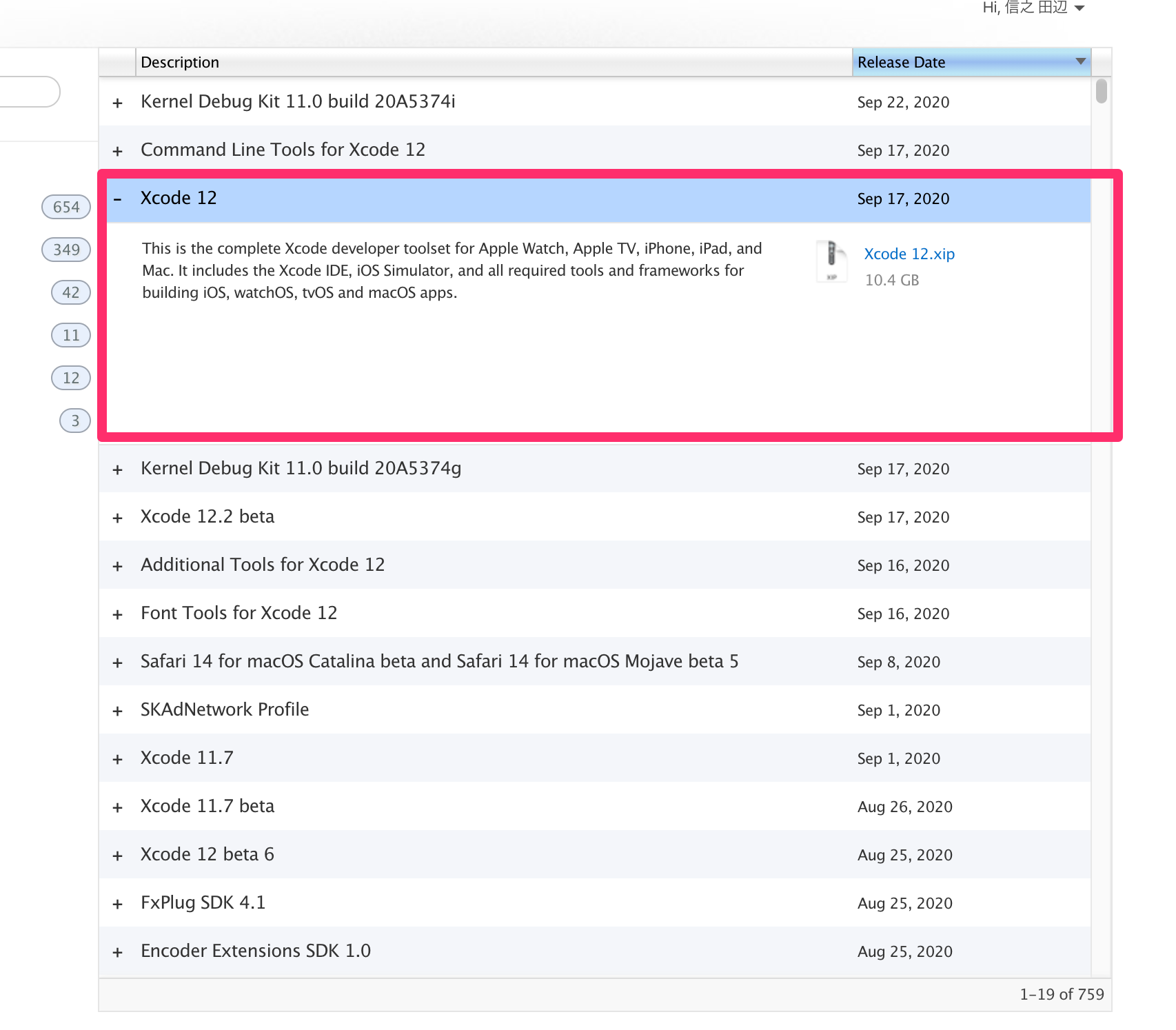Select the highlighted Xcode 12 row

click(483, 199)
